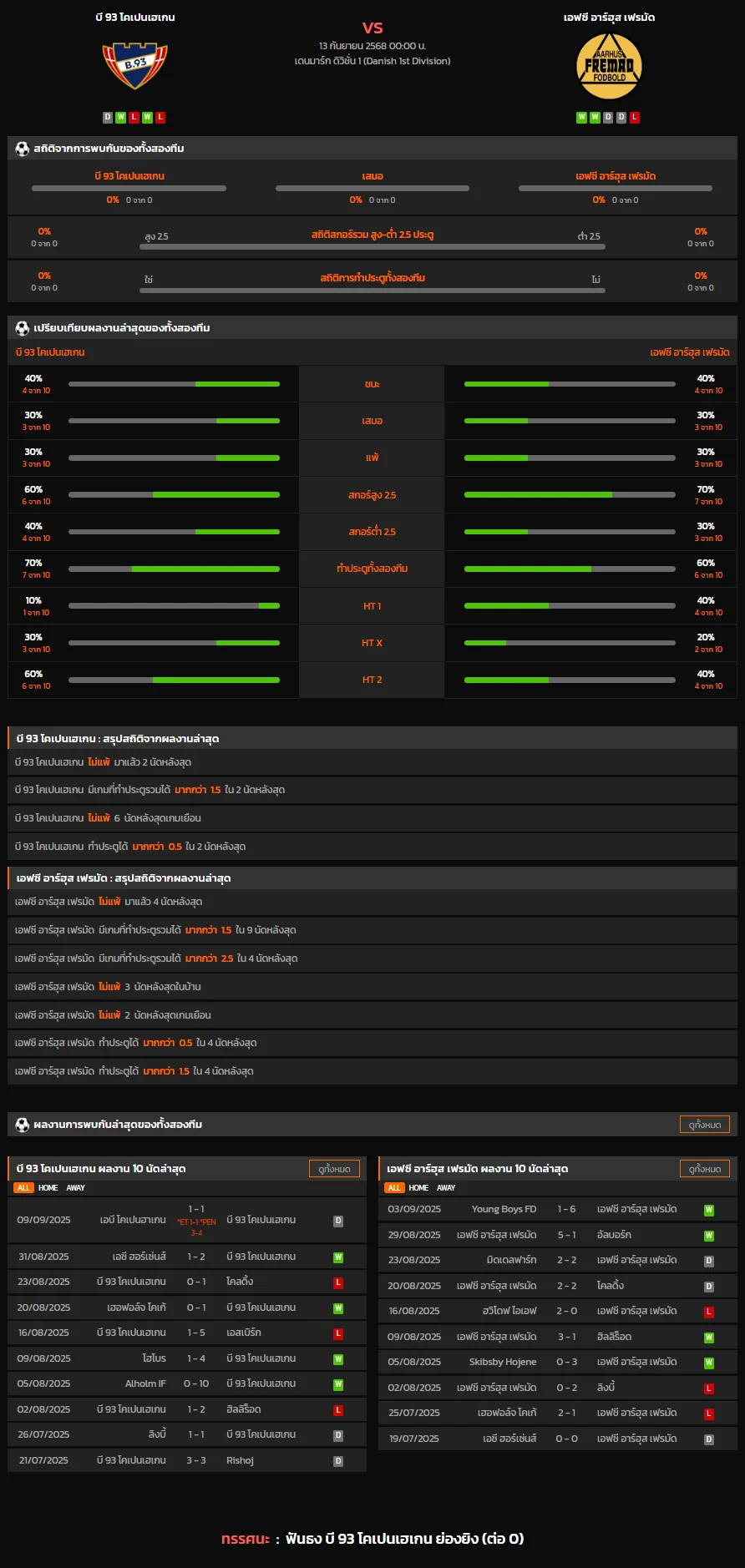Screen dimensions: 745x1568
Task: Select ALL tab in B.93 last 10 matches
Action: (23, 1187)
